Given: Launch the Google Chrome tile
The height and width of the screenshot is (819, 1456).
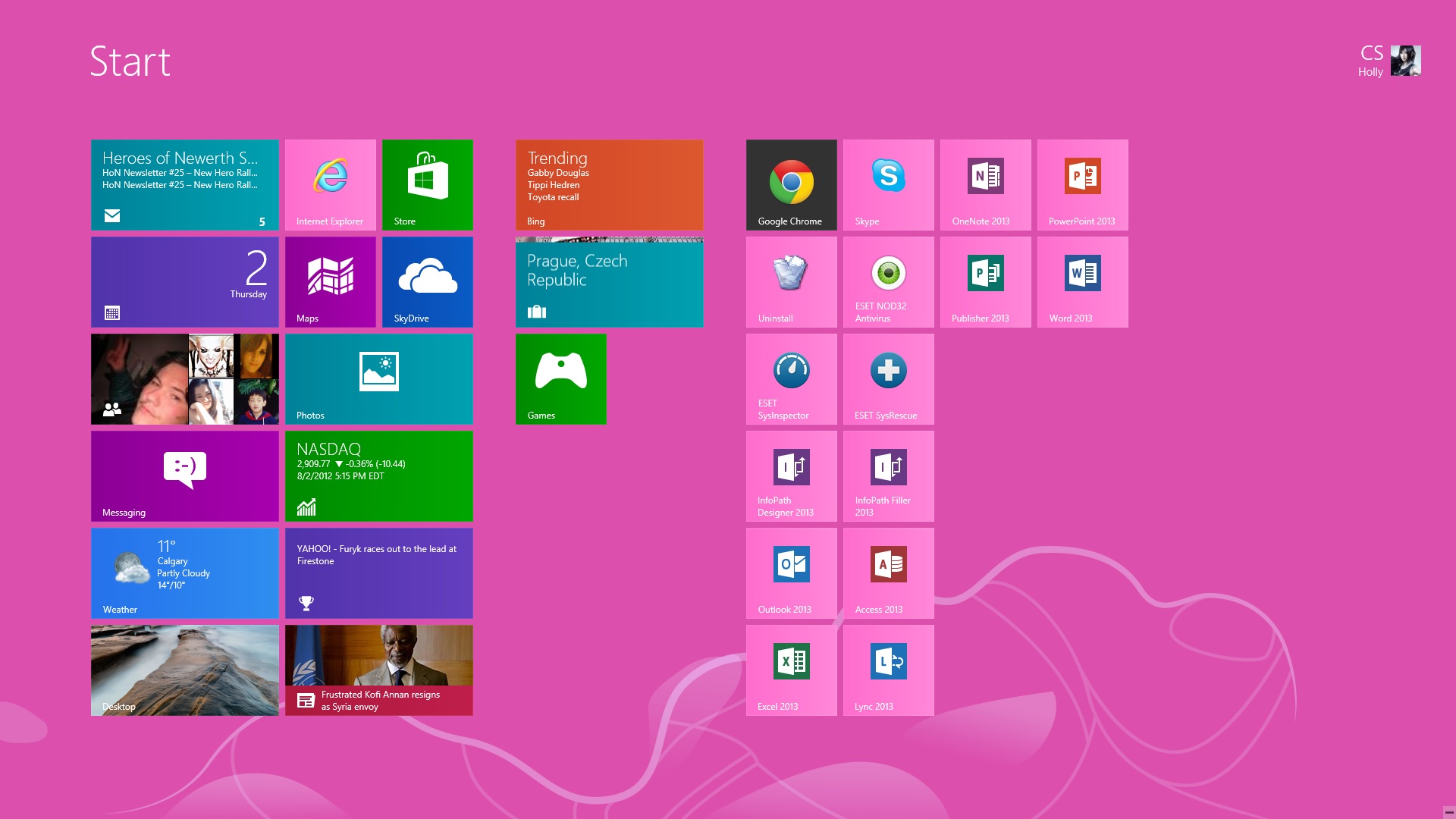Looking at the screenshot, I should (x=790, y=184).
